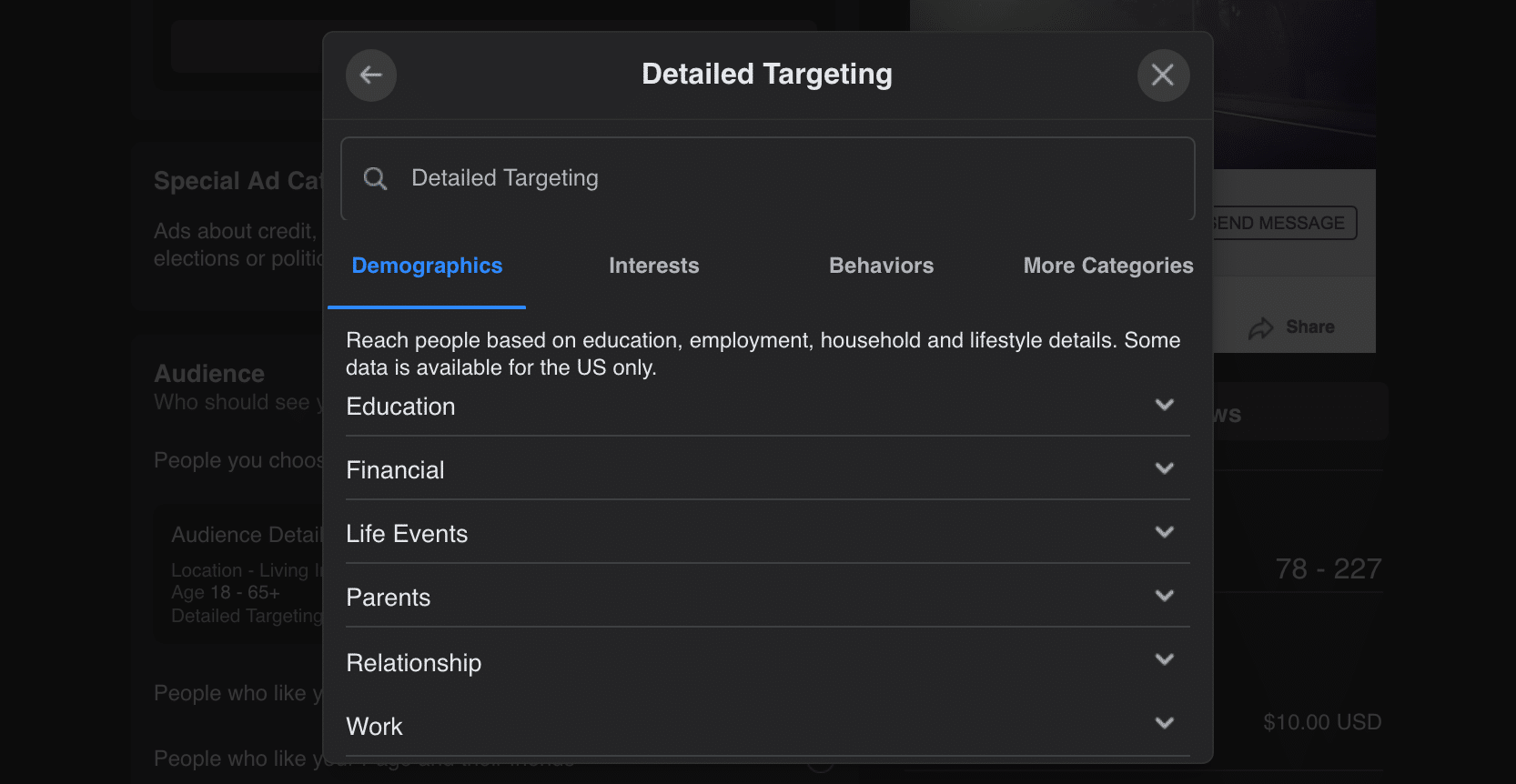The width and height of the screenshot is (1516, 784).
Task: Select the Behaviors tab
Action: (881, 266)
